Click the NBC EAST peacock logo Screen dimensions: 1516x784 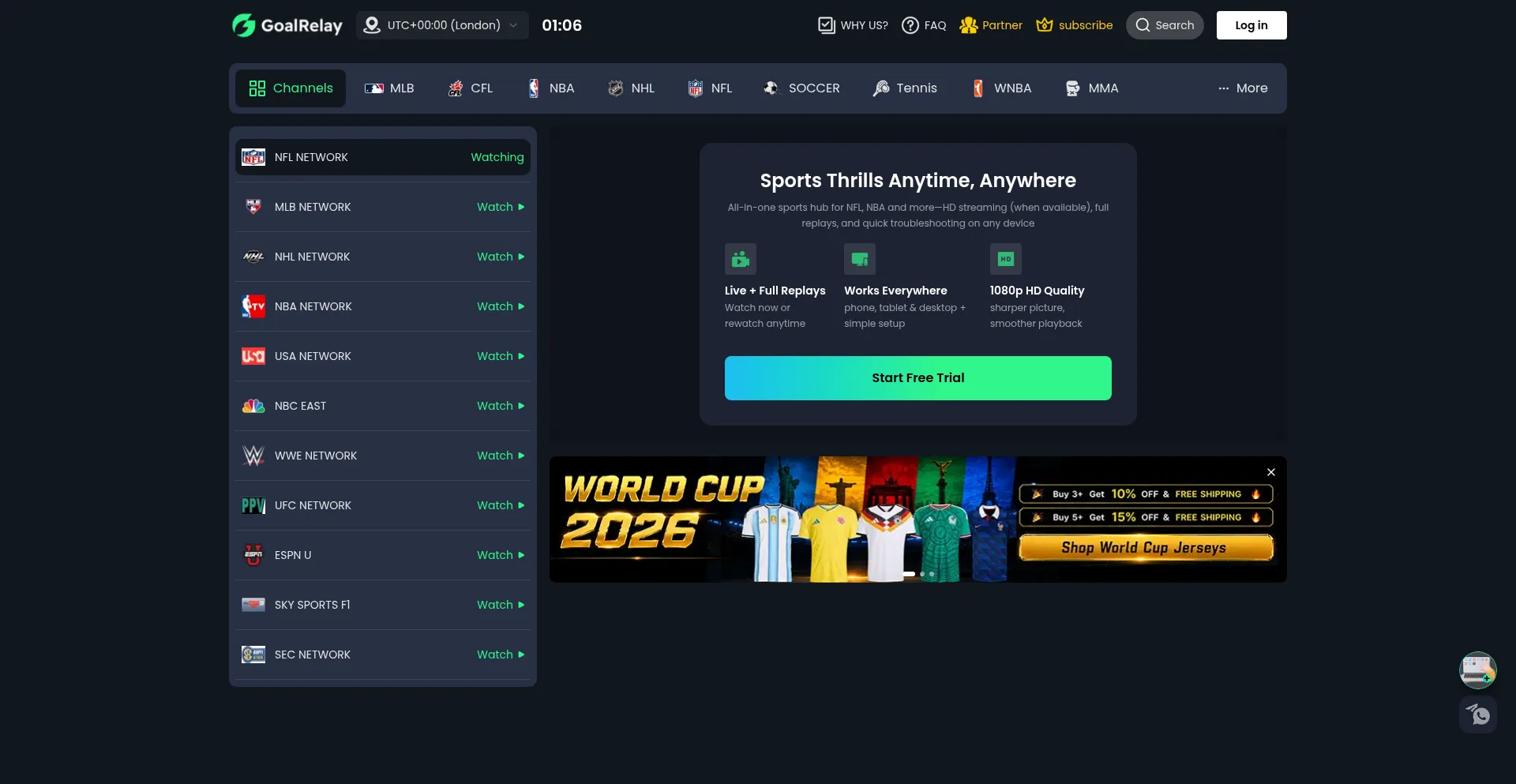coord(253,406)
